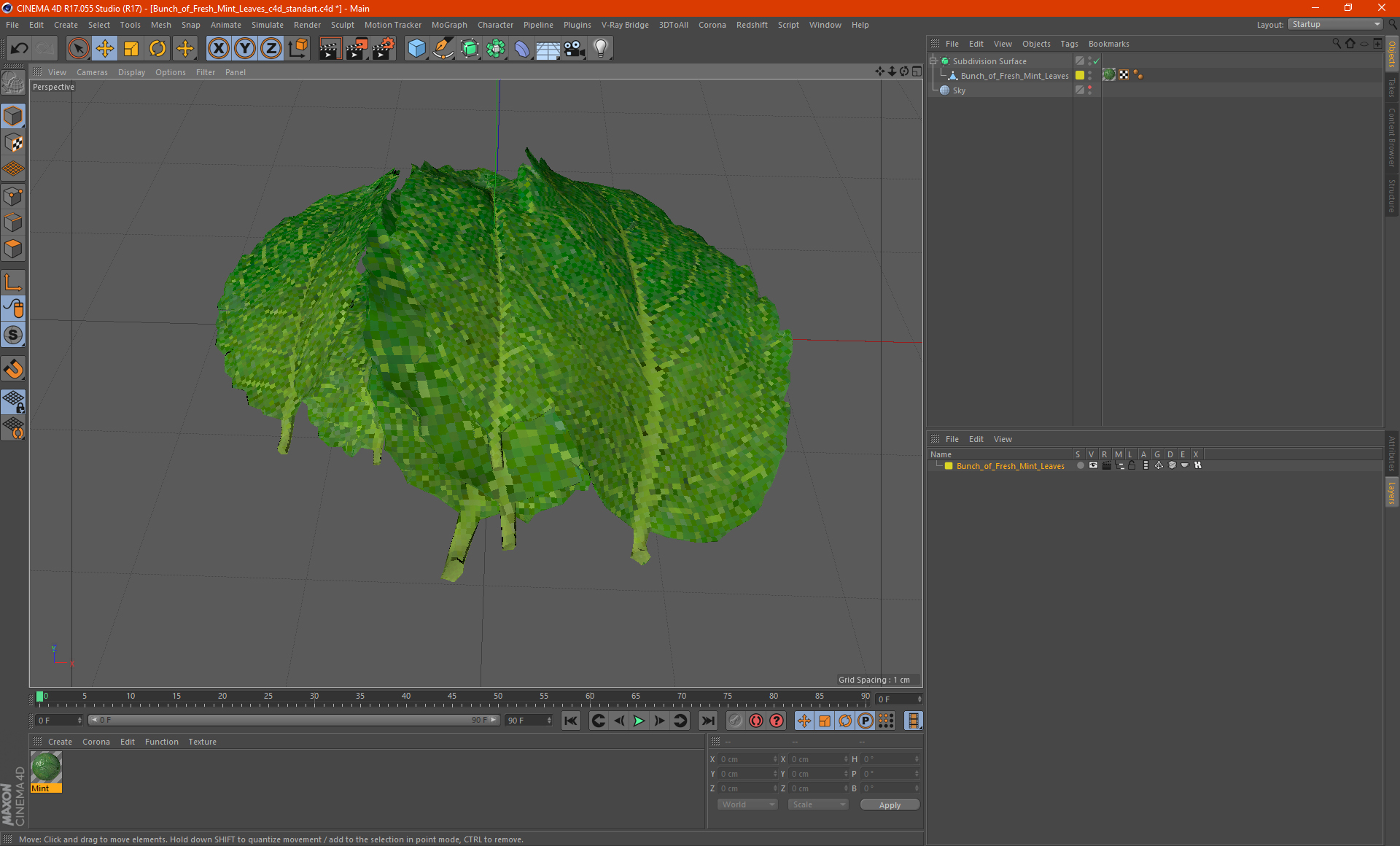Toggle layer View eye for Bunch_of_Fresh_Mint_Leaves

click(x=1093, y=465)
